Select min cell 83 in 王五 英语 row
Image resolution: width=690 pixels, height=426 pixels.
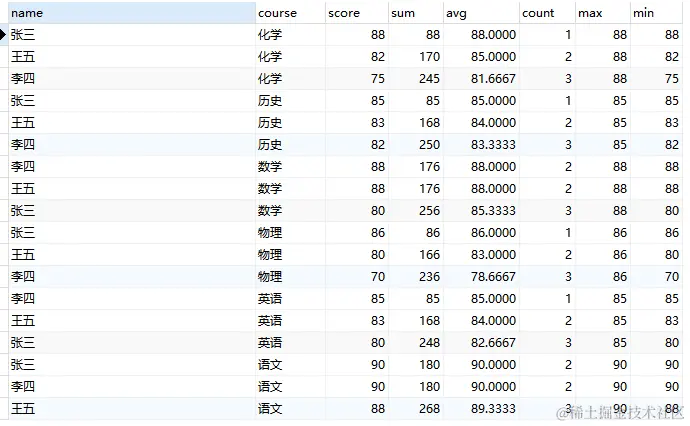(x=656, y=321)
